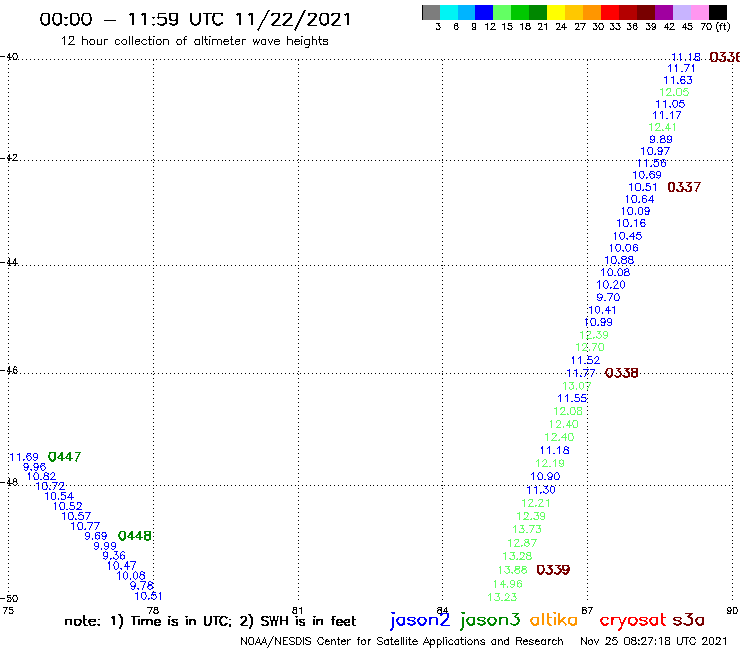The width and height of the screenshot is (740, 650).
Task: Click the wave height value 10.45
Action: (x=627, y=236)
